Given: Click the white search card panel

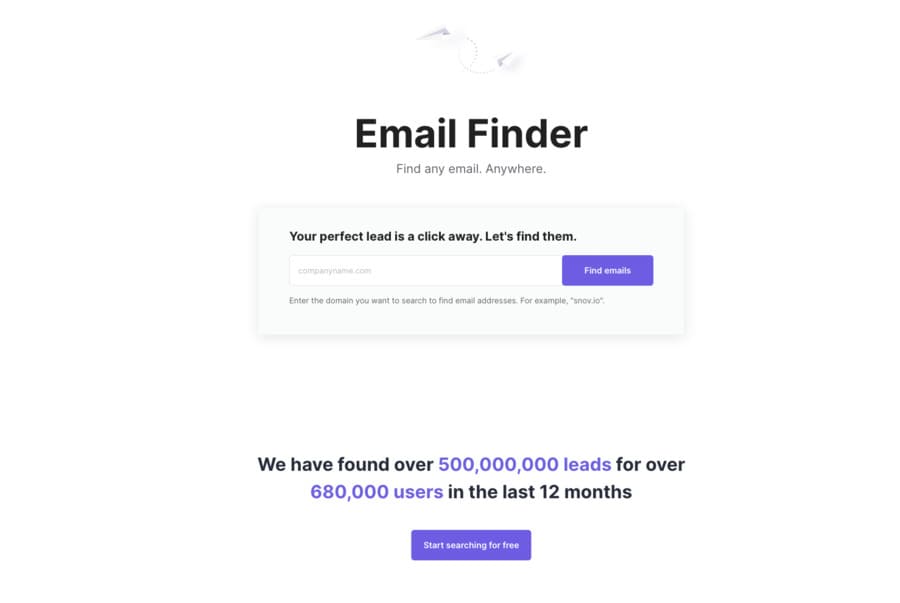Looking at the screenshot, I should pos(470,268).
